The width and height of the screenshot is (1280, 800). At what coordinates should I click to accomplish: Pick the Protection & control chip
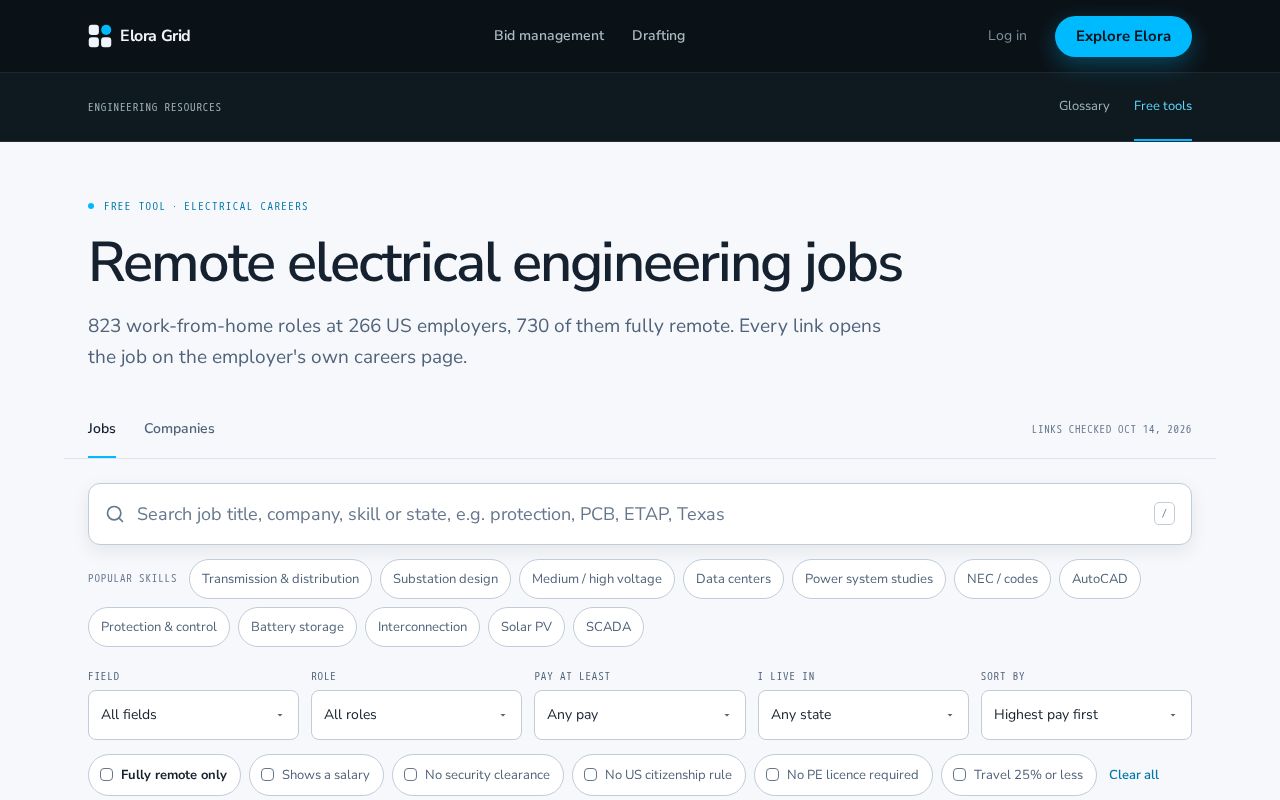159,627
